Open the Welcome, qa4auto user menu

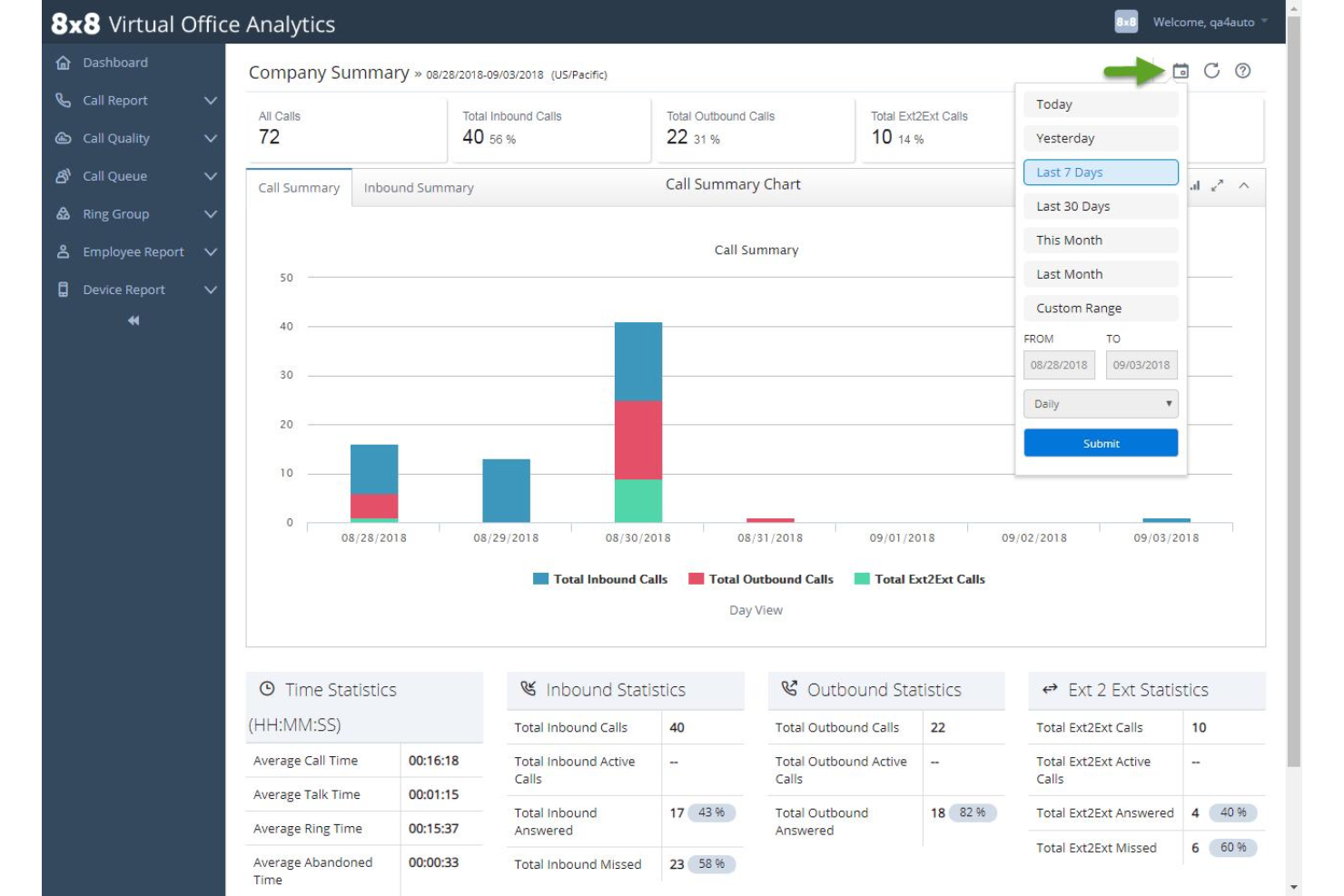click(1210, 22)
